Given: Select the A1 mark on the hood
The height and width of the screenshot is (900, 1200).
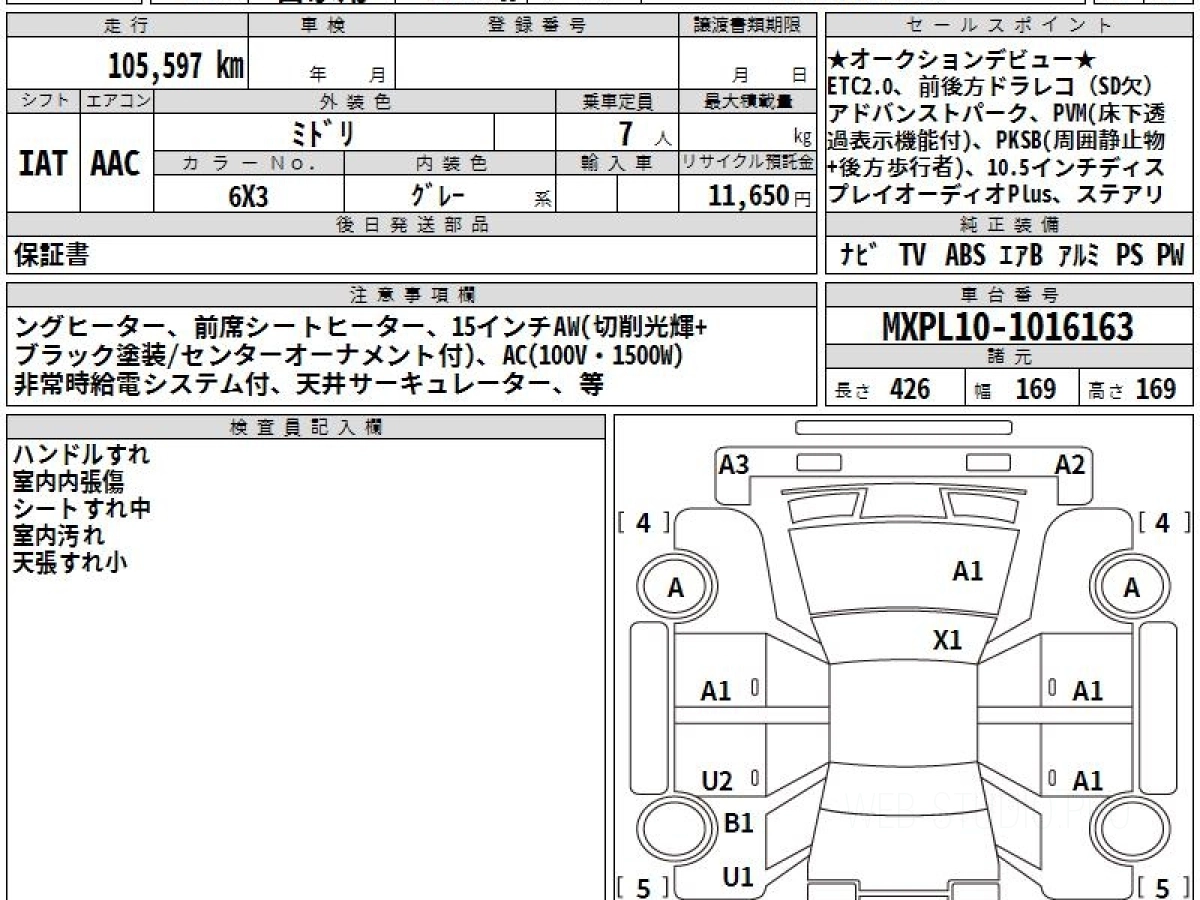Looking at the screenshot, I should [x=967, y=571].
